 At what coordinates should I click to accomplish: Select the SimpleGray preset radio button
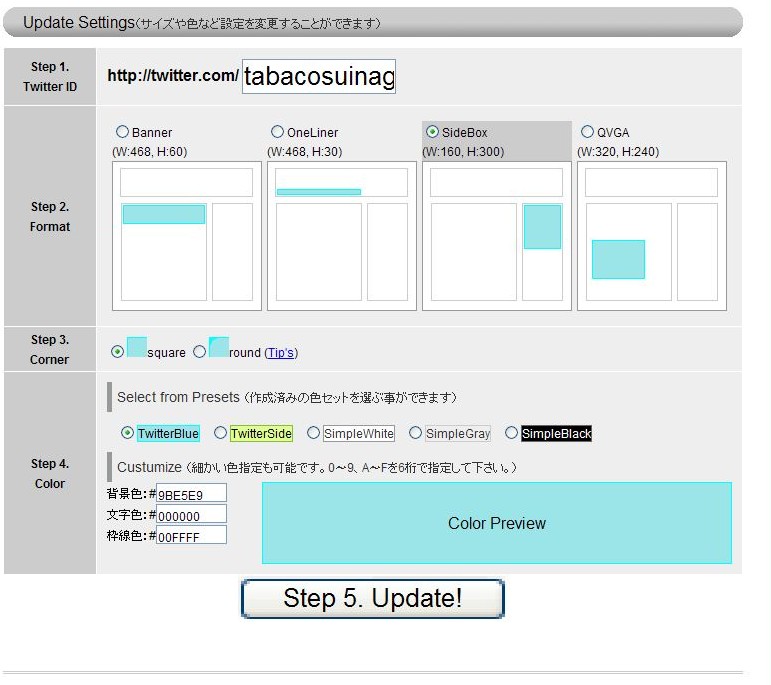click(x=415, y=433)
